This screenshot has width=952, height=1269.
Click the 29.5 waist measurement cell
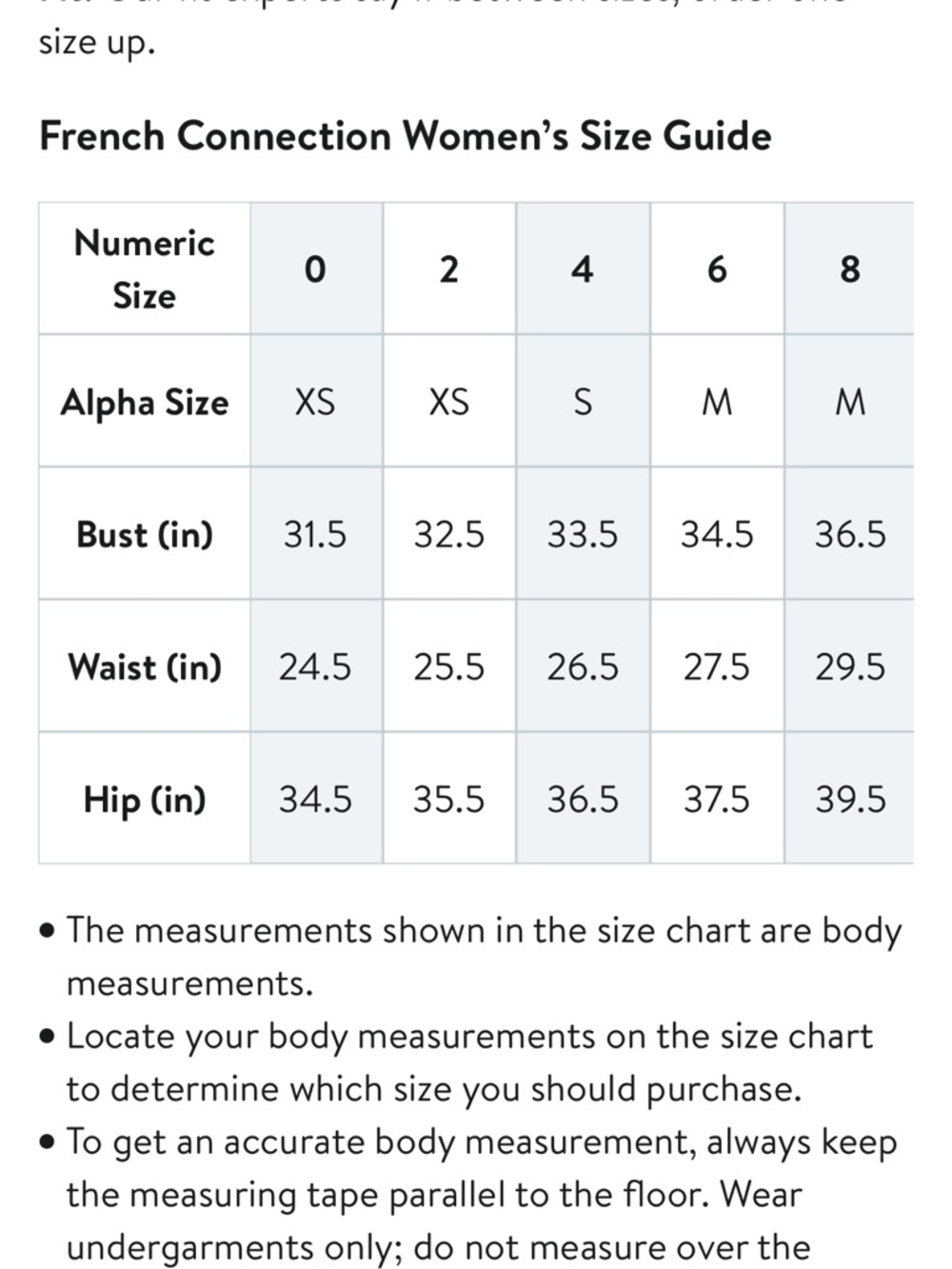(x=849, y=665)
